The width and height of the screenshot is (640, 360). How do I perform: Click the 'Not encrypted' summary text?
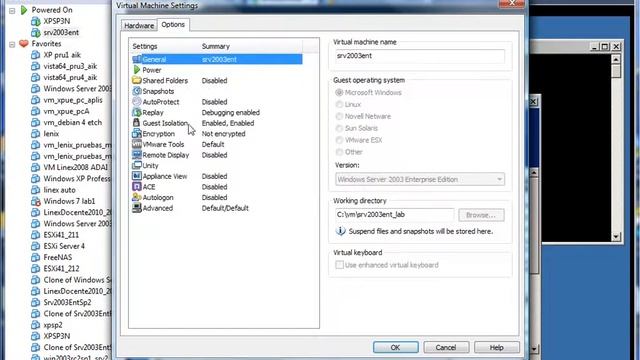pos(223,133)
